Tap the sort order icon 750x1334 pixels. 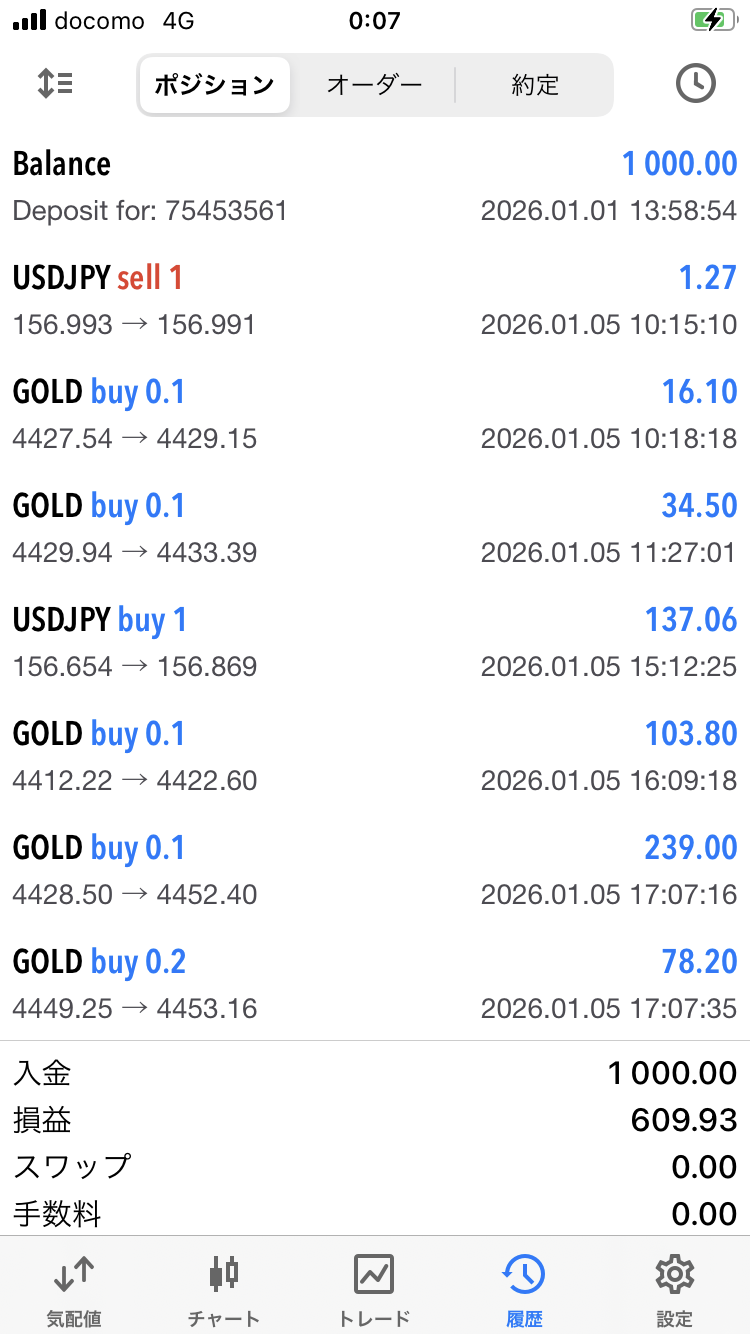55,84
